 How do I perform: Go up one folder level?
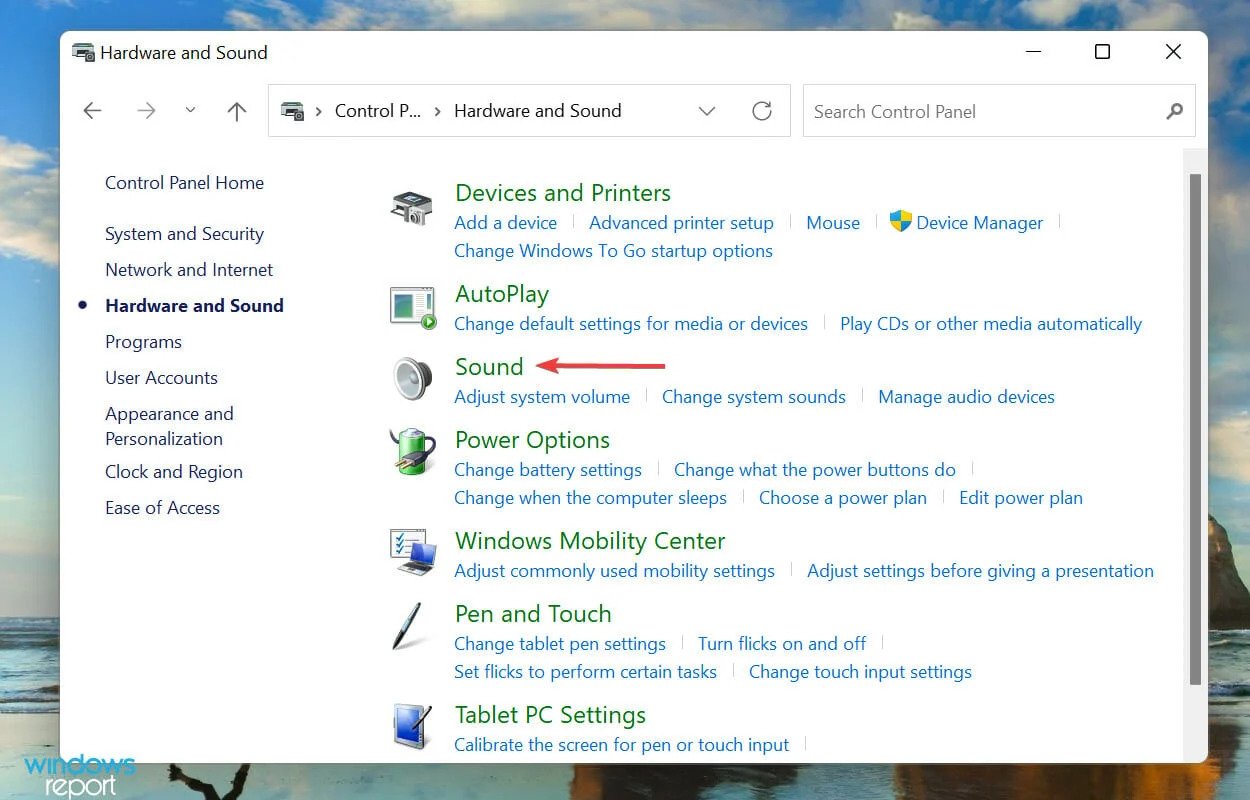tap(237, 111)
